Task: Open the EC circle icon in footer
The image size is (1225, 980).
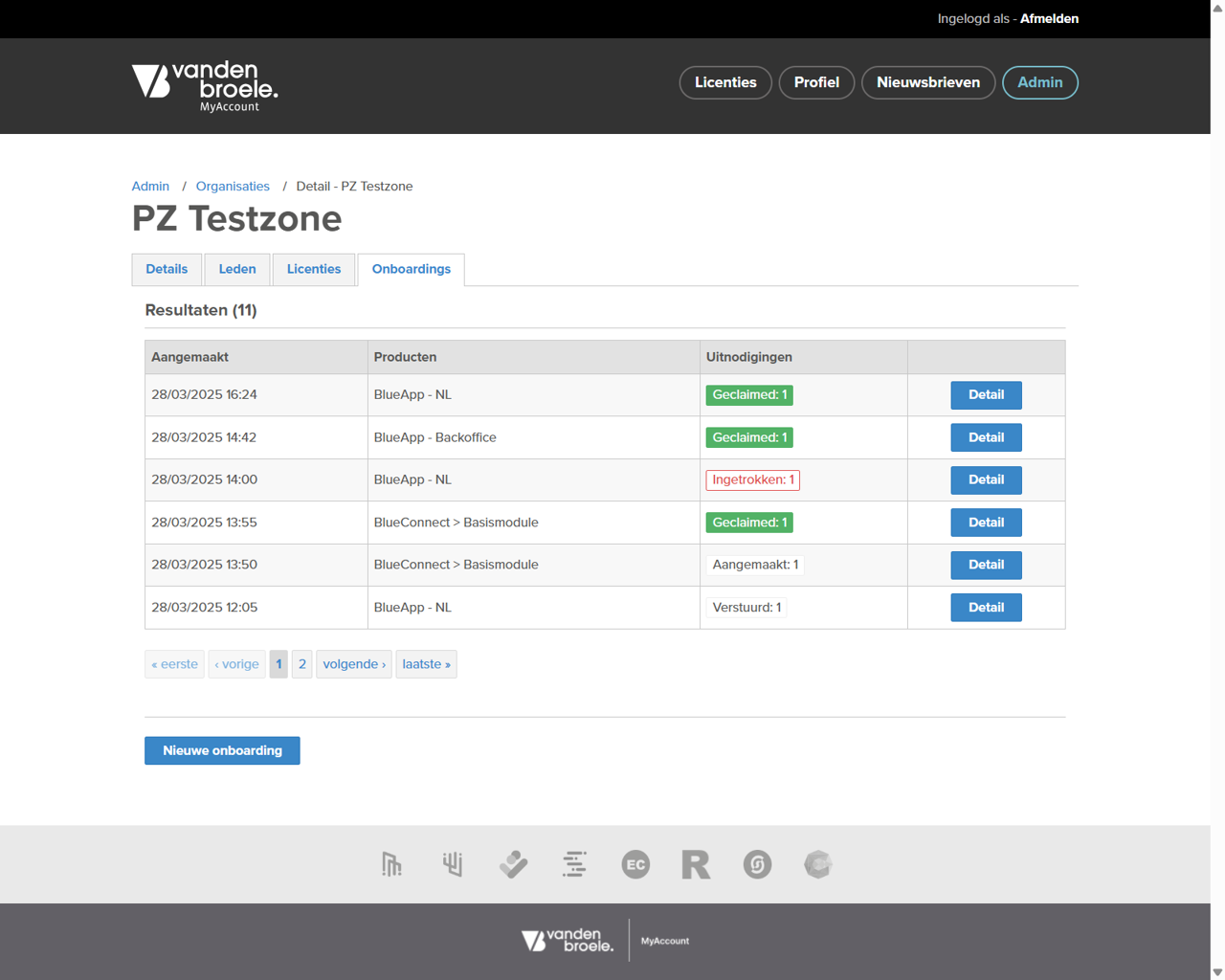Action: point(635,864)
